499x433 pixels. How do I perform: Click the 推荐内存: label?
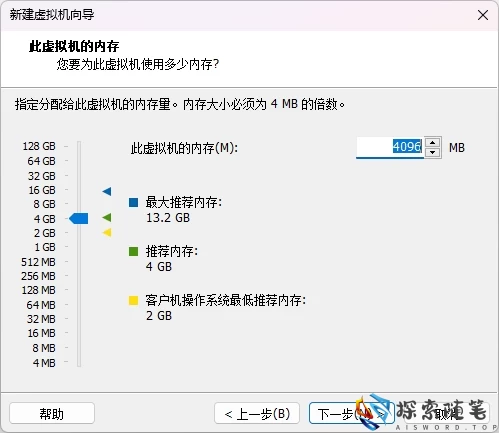click(172, 251)
